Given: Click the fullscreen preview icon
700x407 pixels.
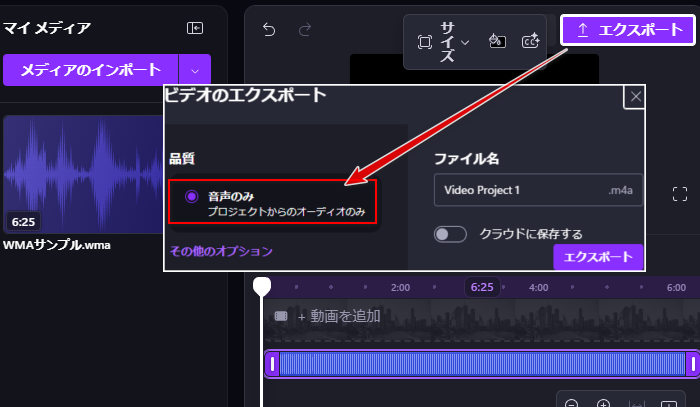Looking at the screenshot, I should pyautogui.click(x=680, y=193).
